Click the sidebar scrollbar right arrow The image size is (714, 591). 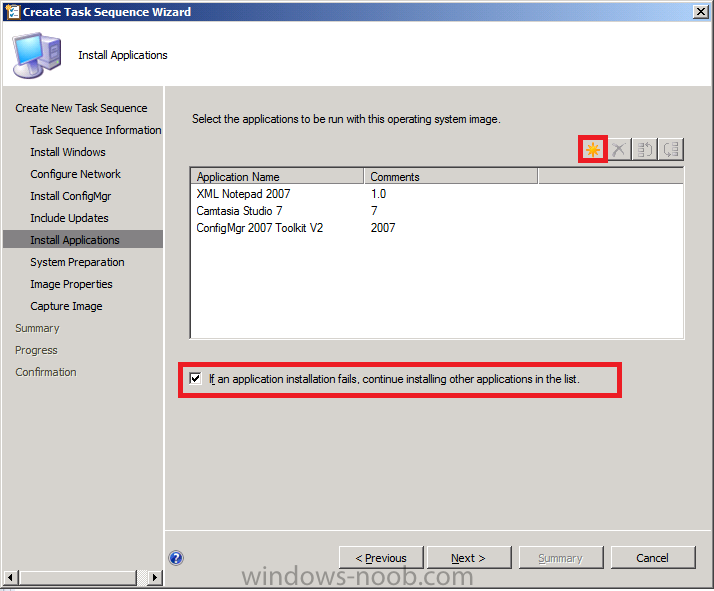coord(155,578)
